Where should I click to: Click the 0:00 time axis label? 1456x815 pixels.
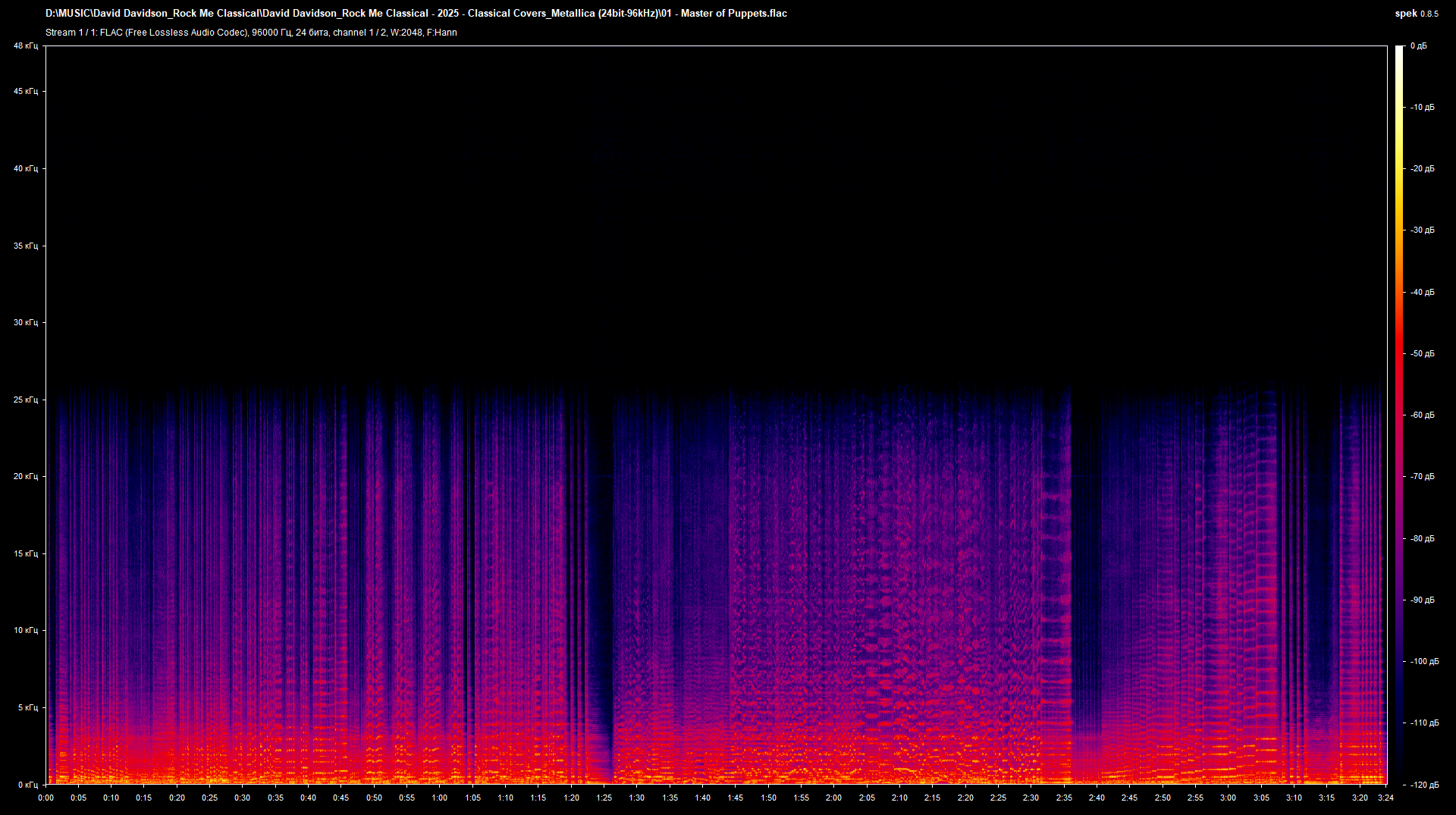pyautogui.click(x=46, y=798)
